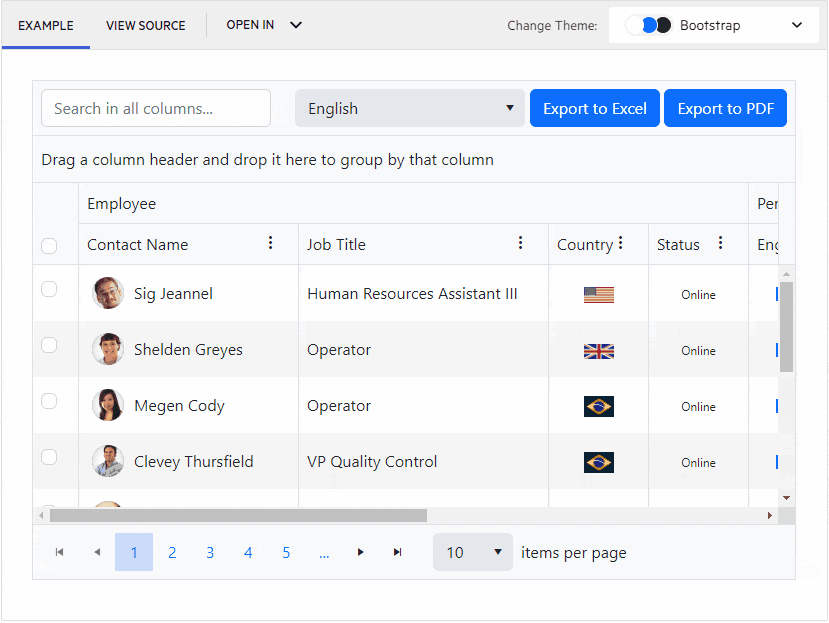The image size is (829, 623).
Task: Click Export to PDF button
Action: (725, 108)
